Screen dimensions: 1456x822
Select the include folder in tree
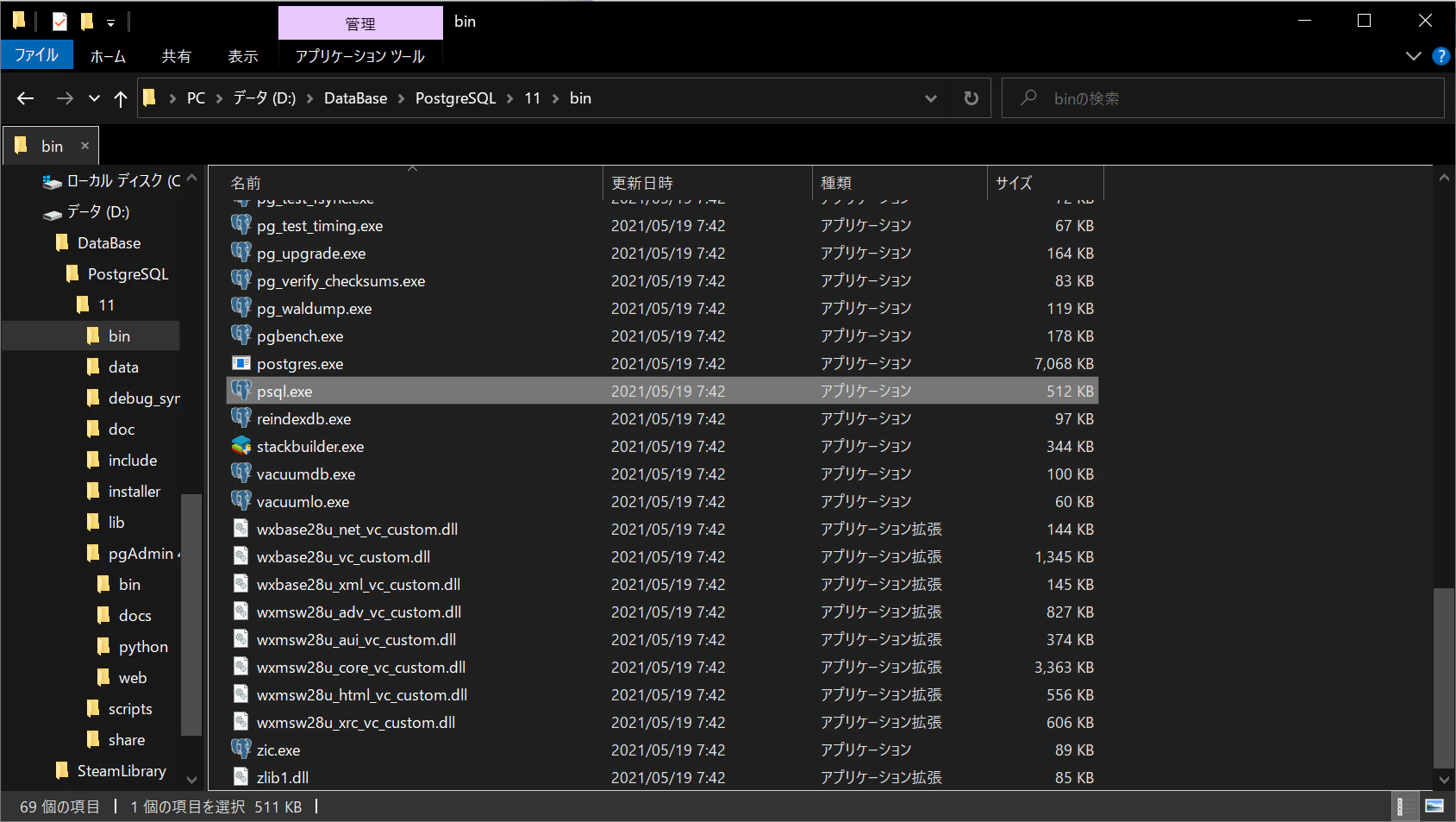tap(133, 460)
